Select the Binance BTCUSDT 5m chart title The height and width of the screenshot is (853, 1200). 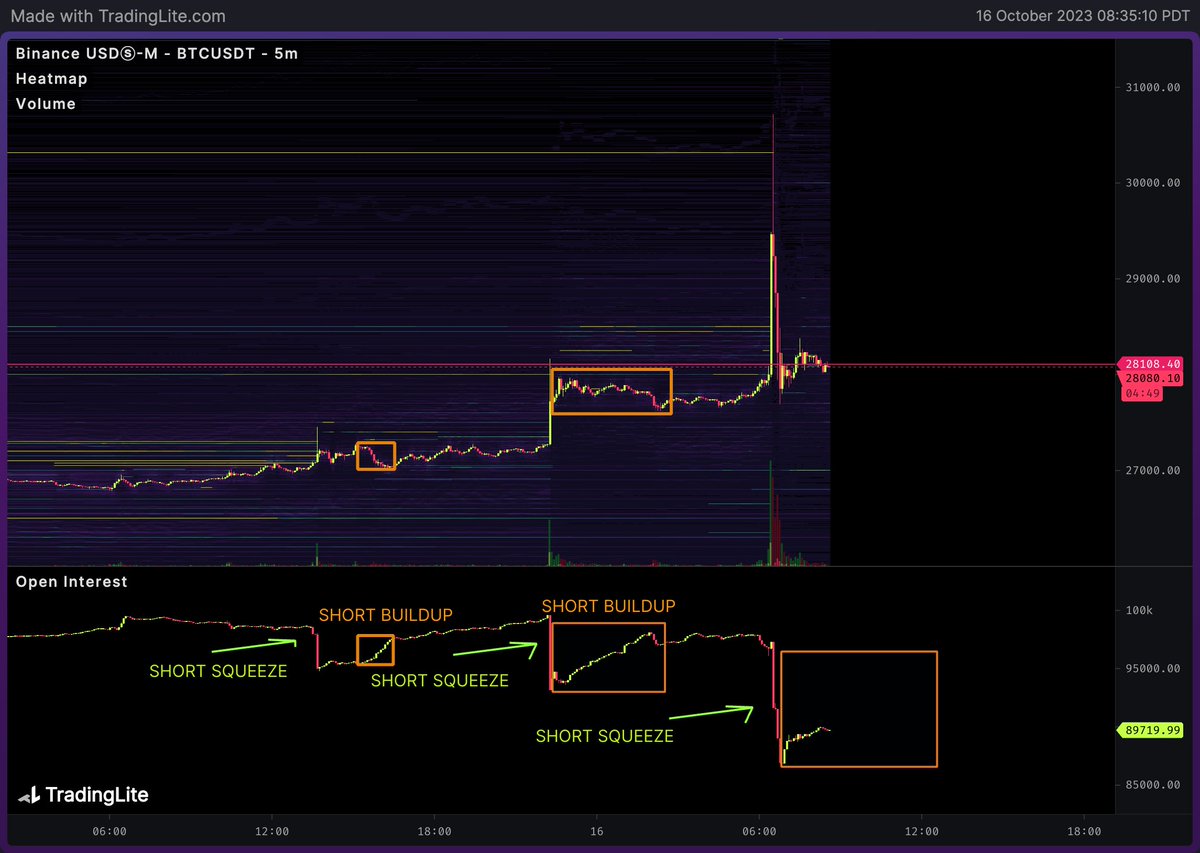point(157,53)
